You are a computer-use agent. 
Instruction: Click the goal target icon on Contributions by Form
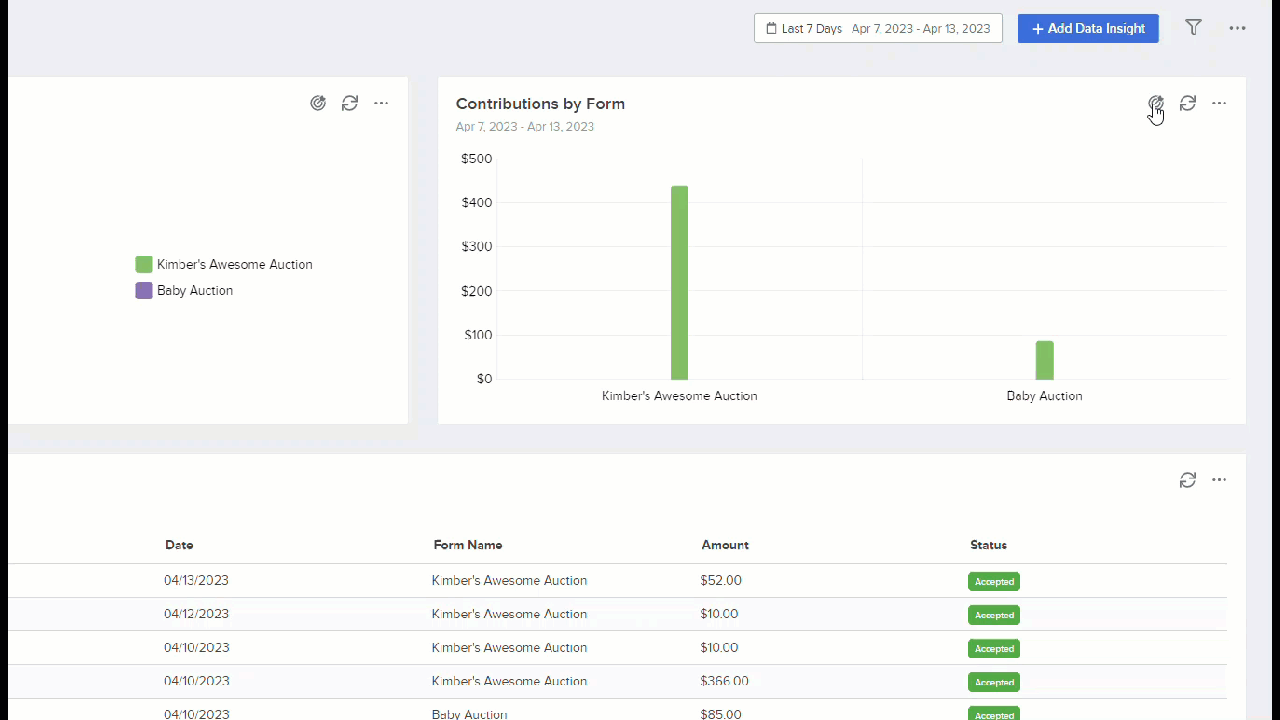coord(1155,103)
